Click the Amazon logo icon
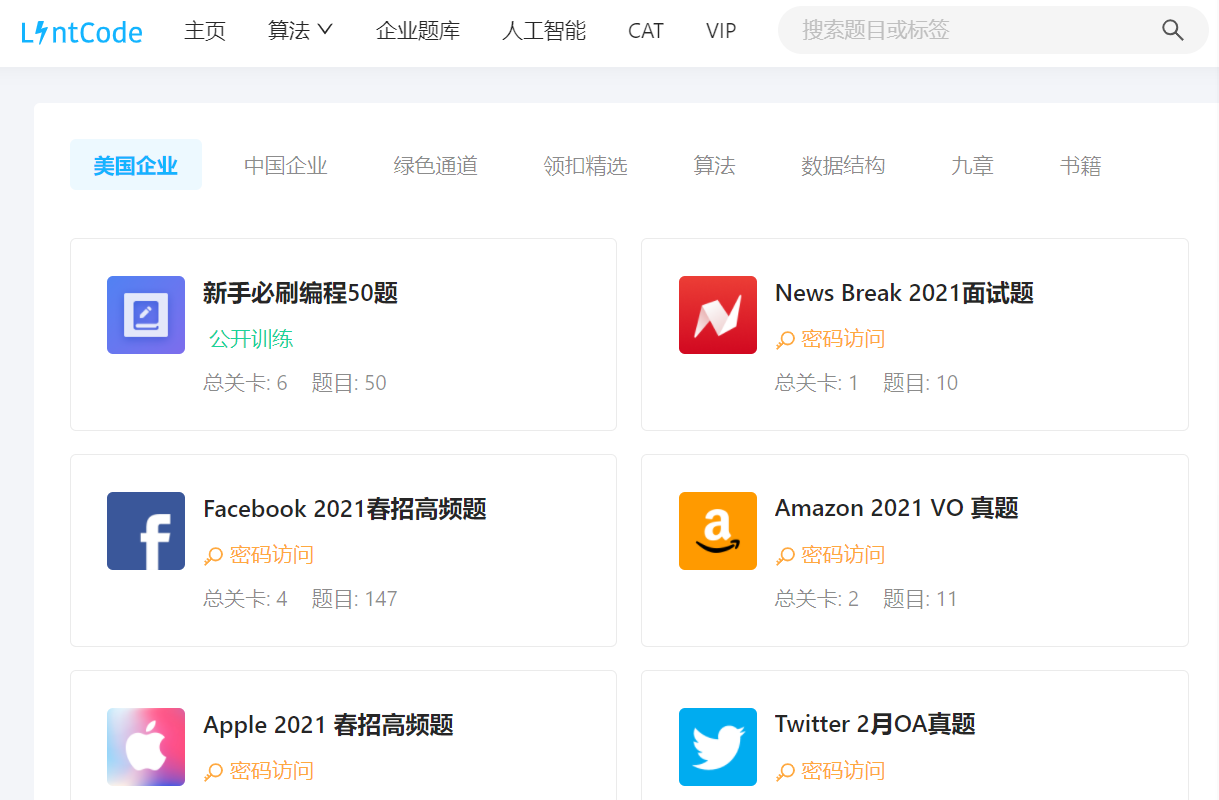The image size is (1219, 800). point(718,531)
